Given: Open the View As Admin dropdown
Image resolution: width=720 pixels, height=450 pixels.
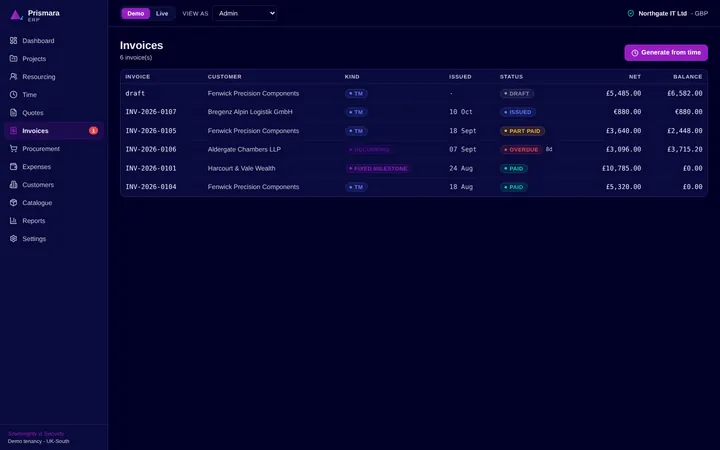Looking at the screenshot, I should pyautogui.click(x=245, y=13).
